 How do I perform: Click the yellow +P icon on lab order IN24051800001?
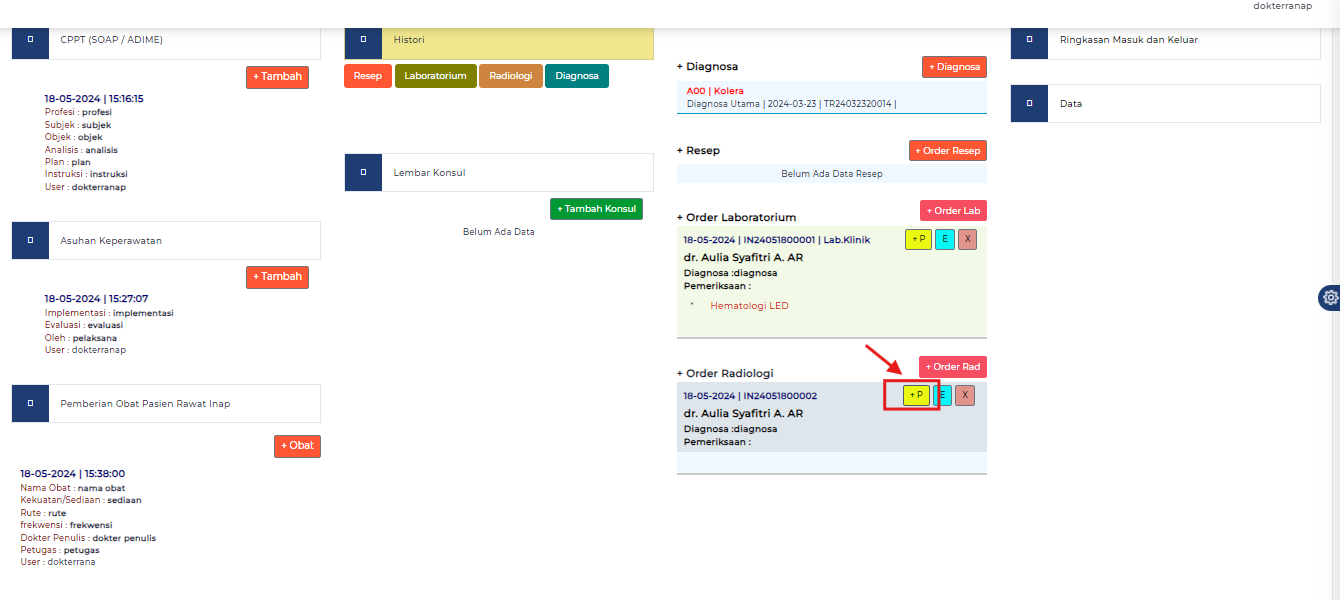coord(918,239)
